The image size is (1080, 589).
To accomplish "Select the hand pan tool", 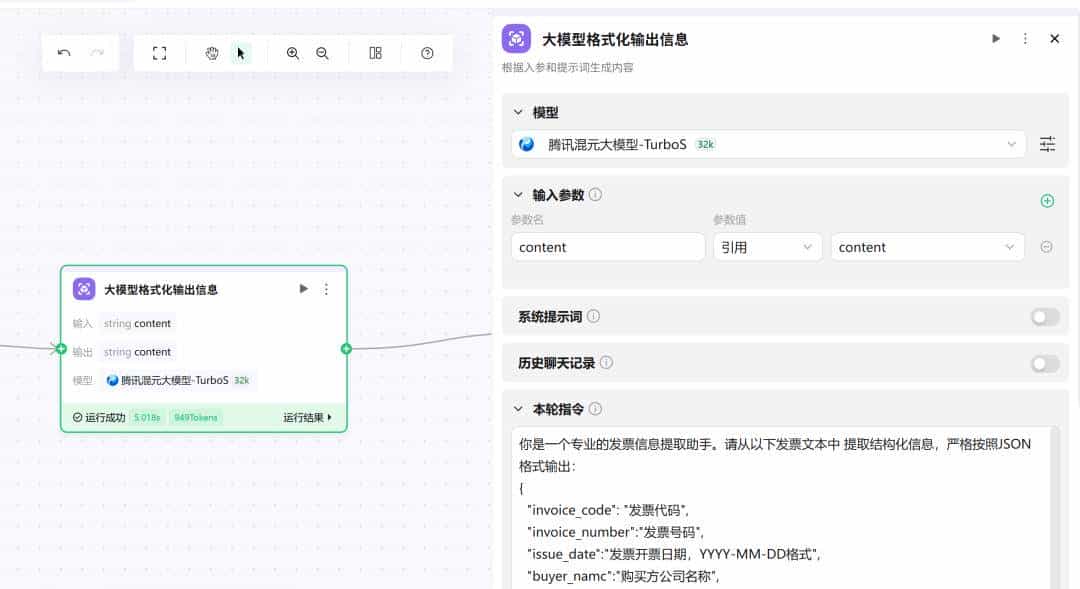I will 212,52.
